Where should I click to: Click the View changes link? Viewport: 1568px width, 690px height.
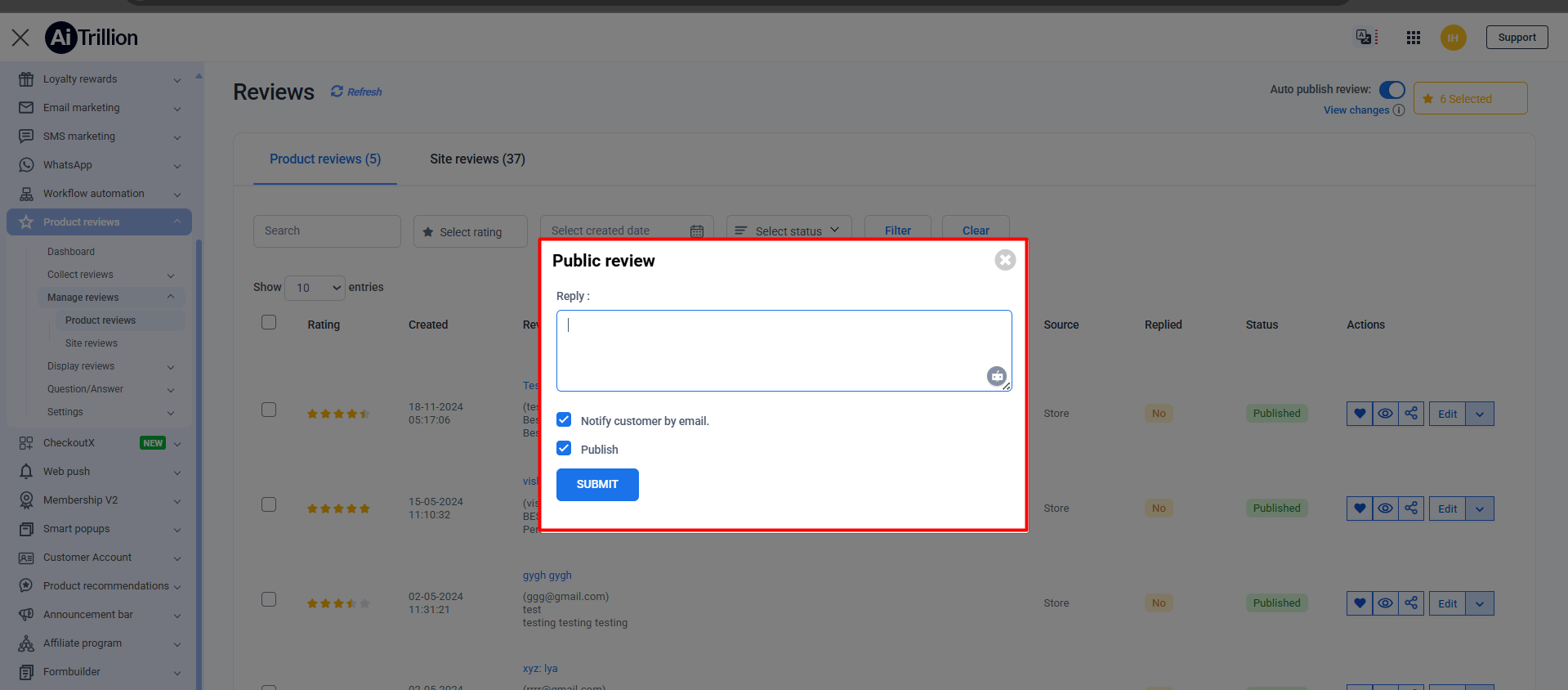tap(1356, 110)
